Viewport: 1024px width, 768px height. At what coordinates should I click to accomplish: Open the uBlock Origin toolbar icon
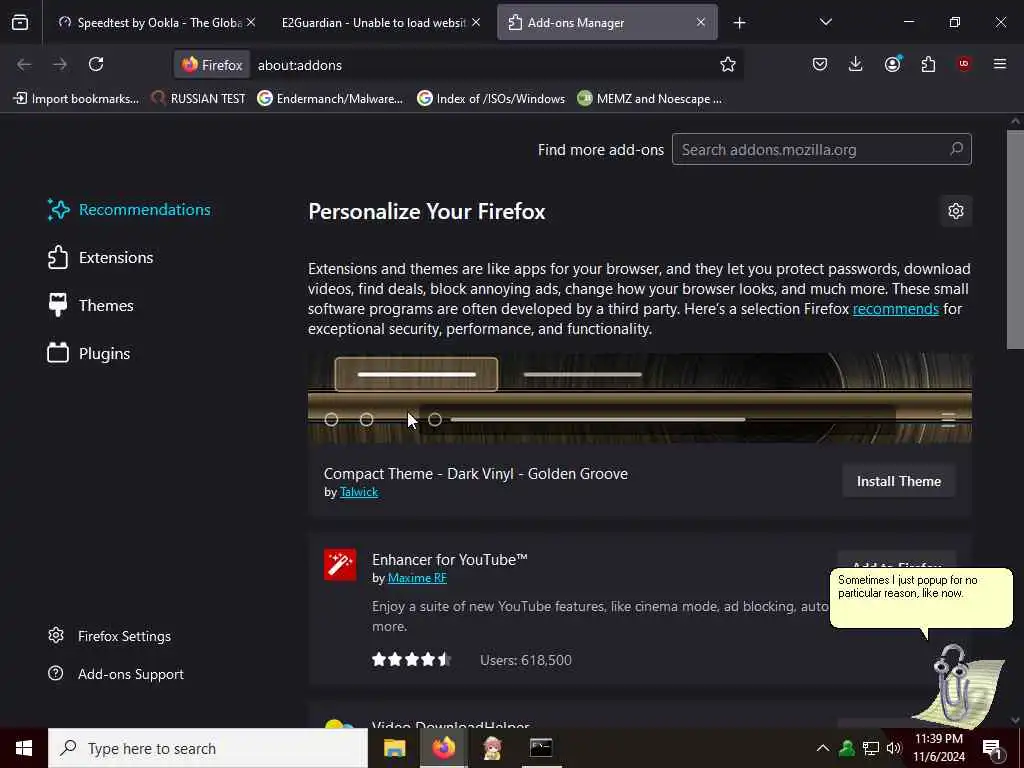(x=964, y=63)
